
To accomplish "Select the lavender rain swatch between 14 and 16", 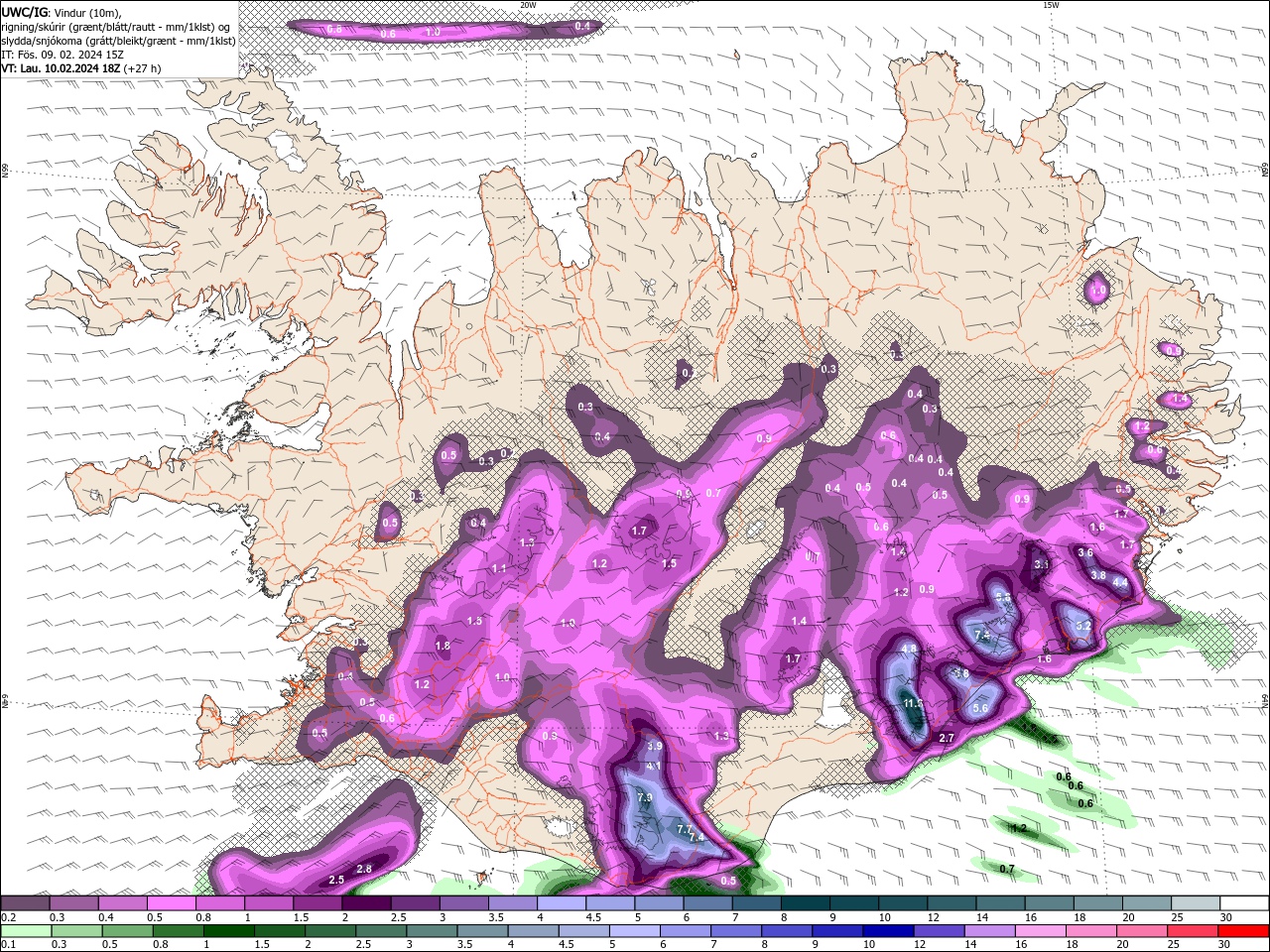I will click(990, 930).
